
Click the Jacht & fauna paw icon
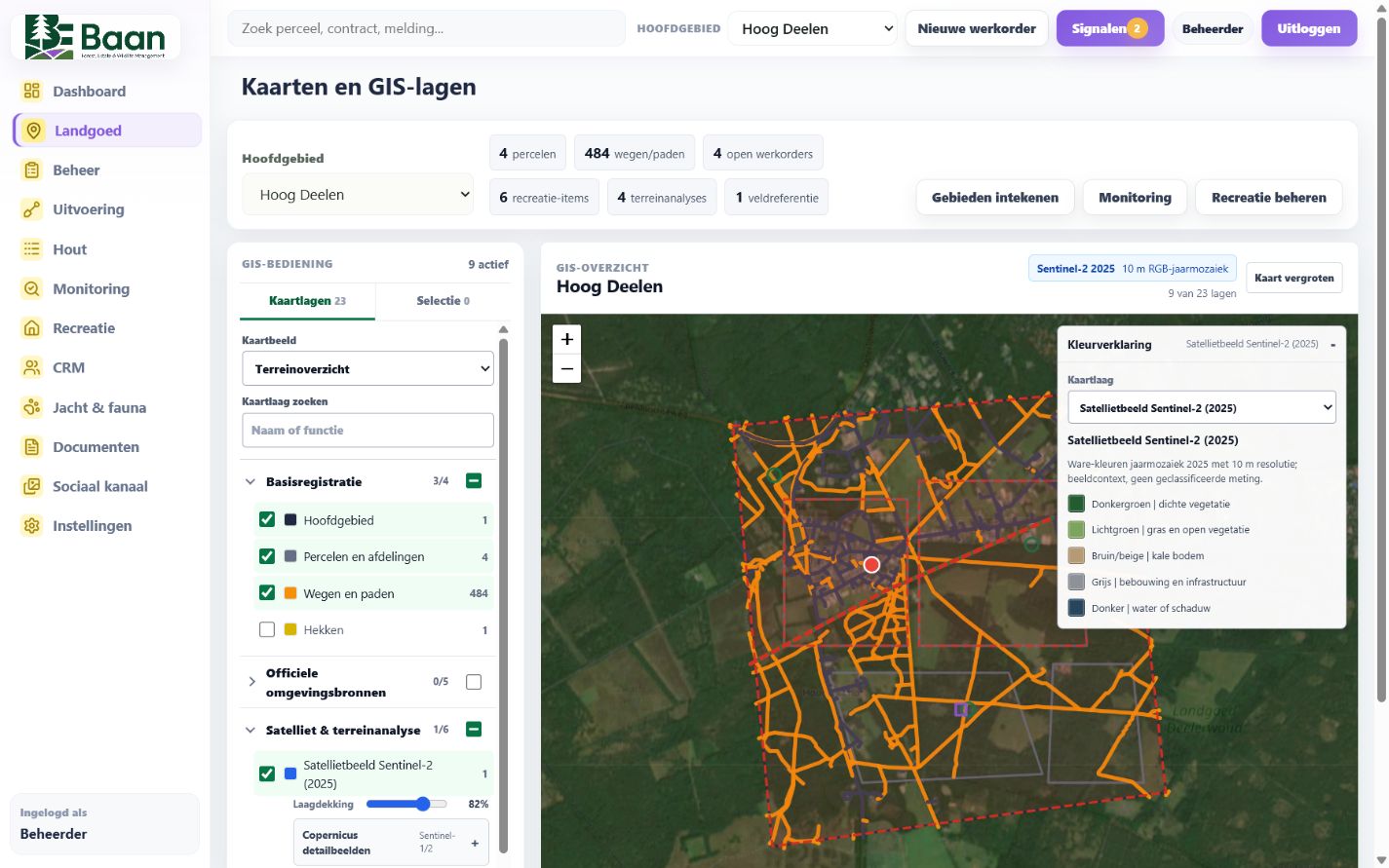click(32, 407)
